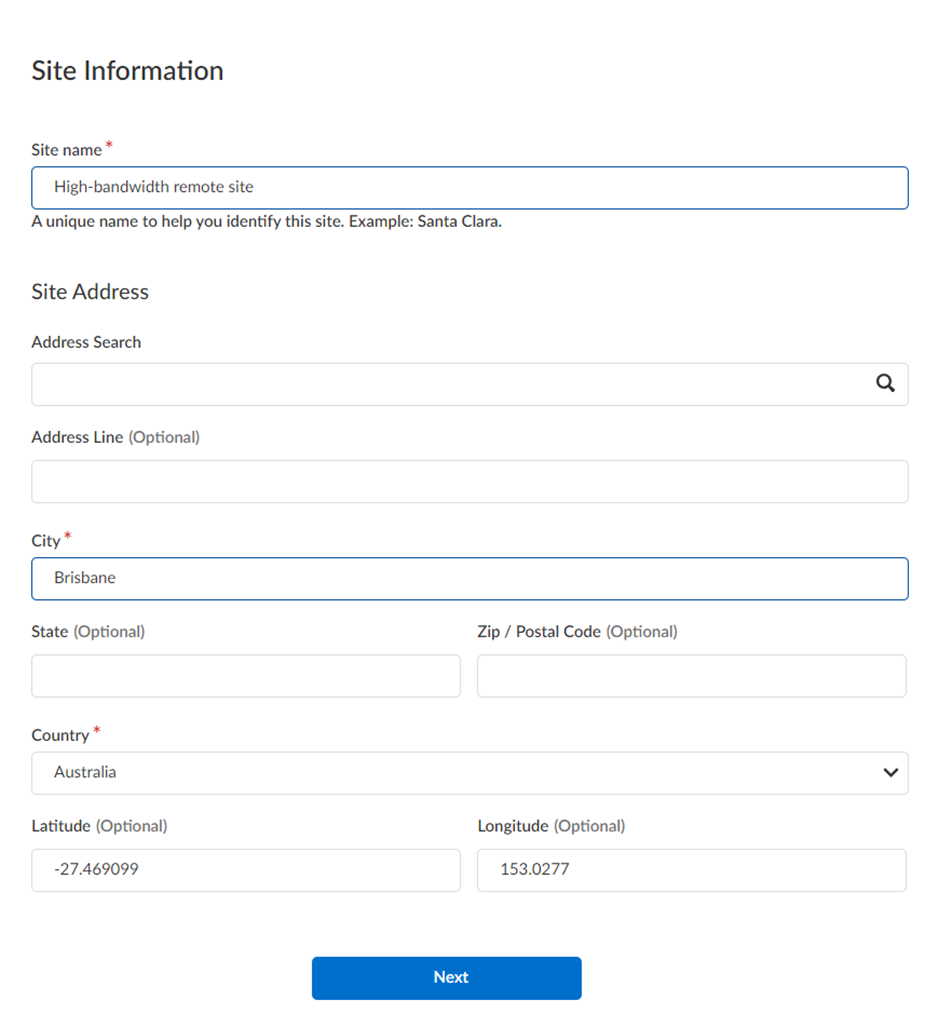Click the Site Information heading
The width and height of the screenshot is (925, 1014).
pos(127,71)
